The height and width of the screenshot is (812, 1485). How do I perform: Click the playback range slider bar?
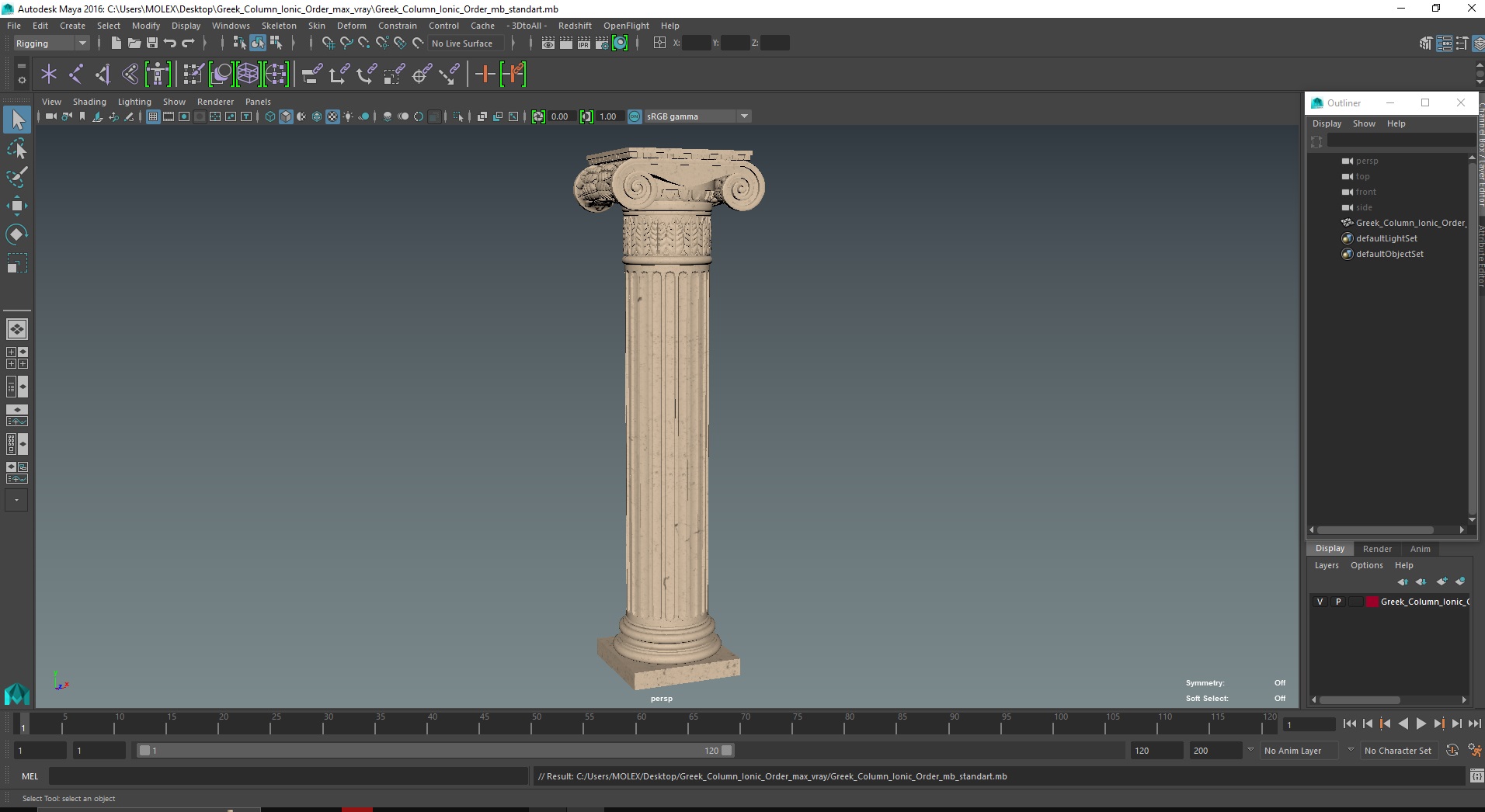tap(435, 751)
